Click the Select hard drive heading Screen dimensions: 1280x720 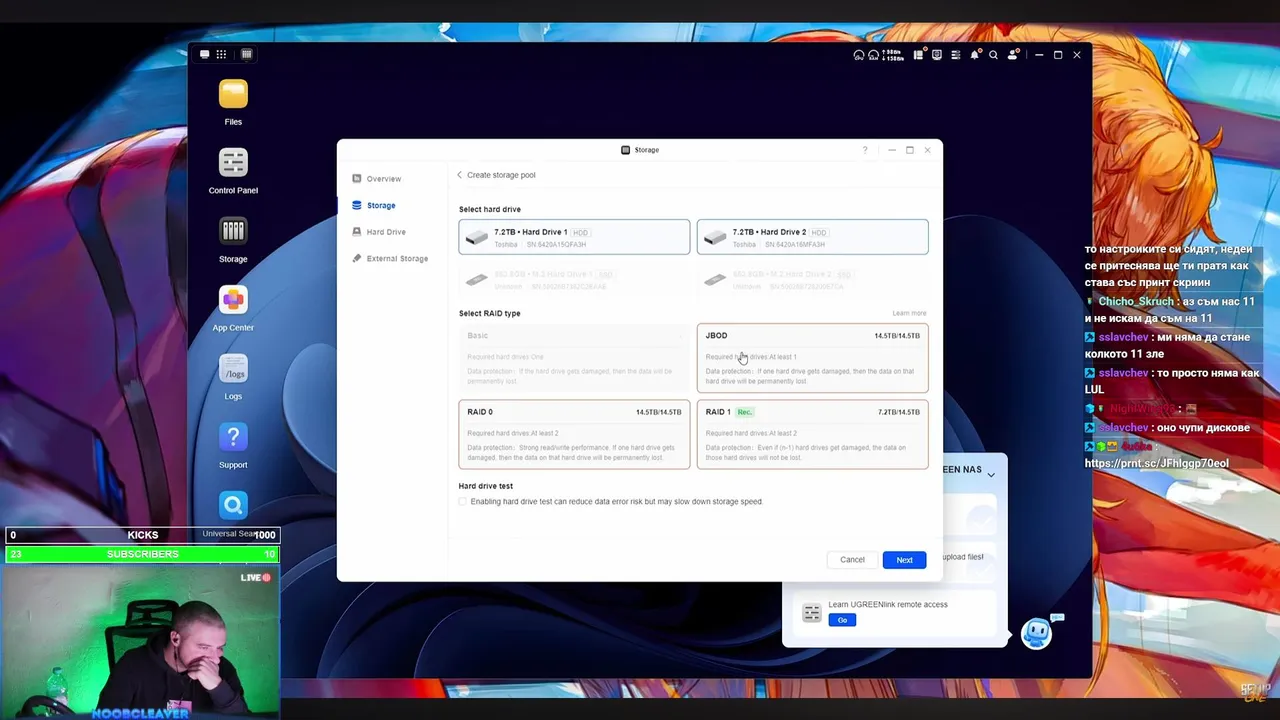(x=490, y=209)
